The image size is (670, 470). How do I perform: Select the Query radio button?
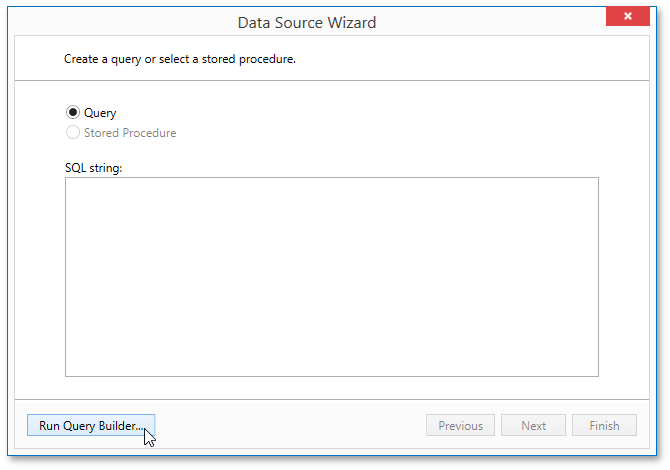click(x=73, y=113)
